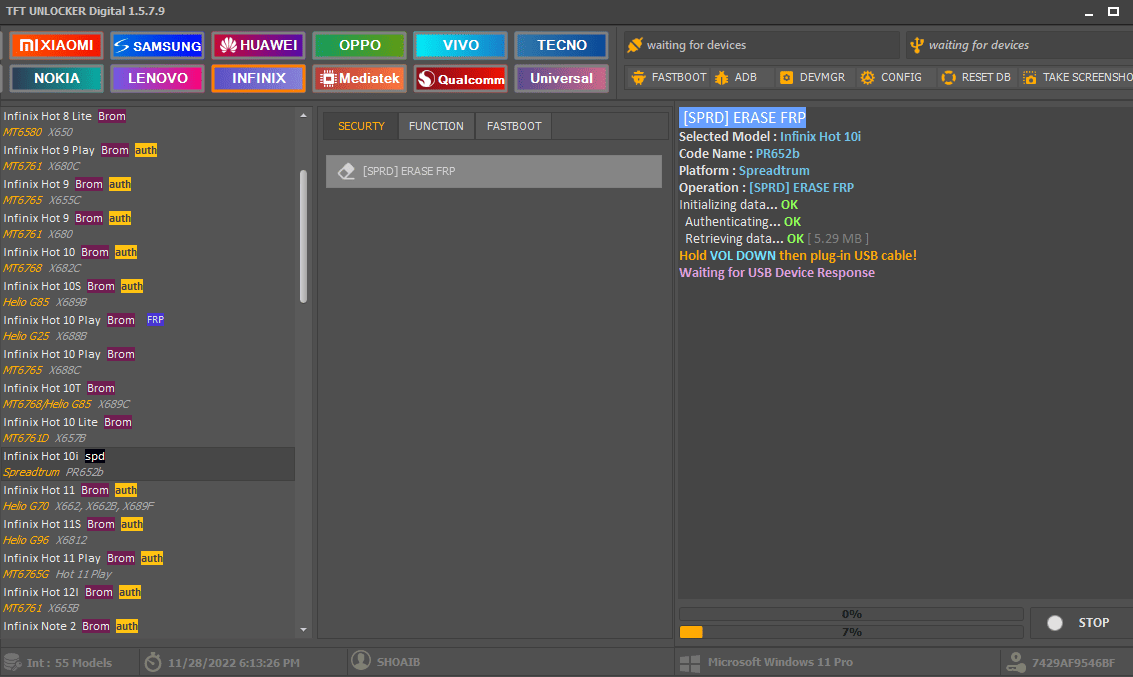Select Infinix Hot 10 Play X688B entry
Viewport: 1133px width, 677px height.
pos(147,327)
